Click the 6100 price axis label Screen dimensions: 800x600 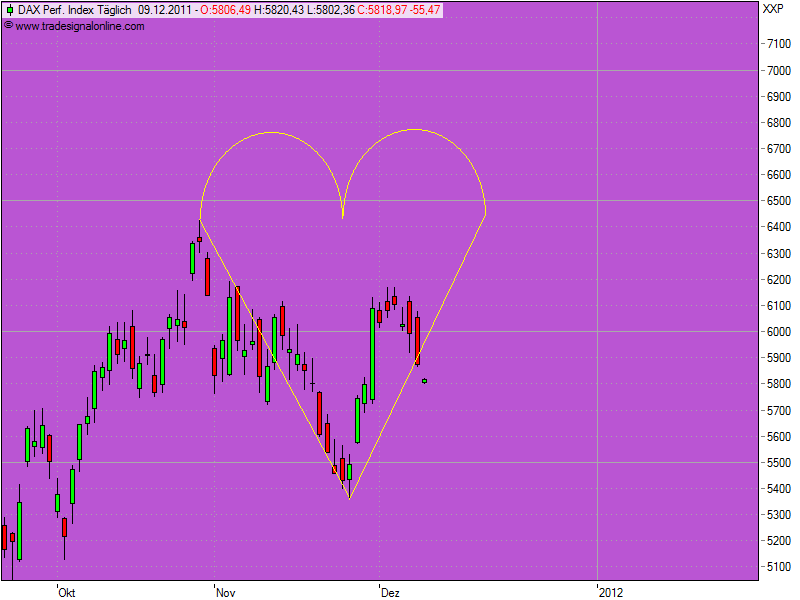(x=779, y=306)
